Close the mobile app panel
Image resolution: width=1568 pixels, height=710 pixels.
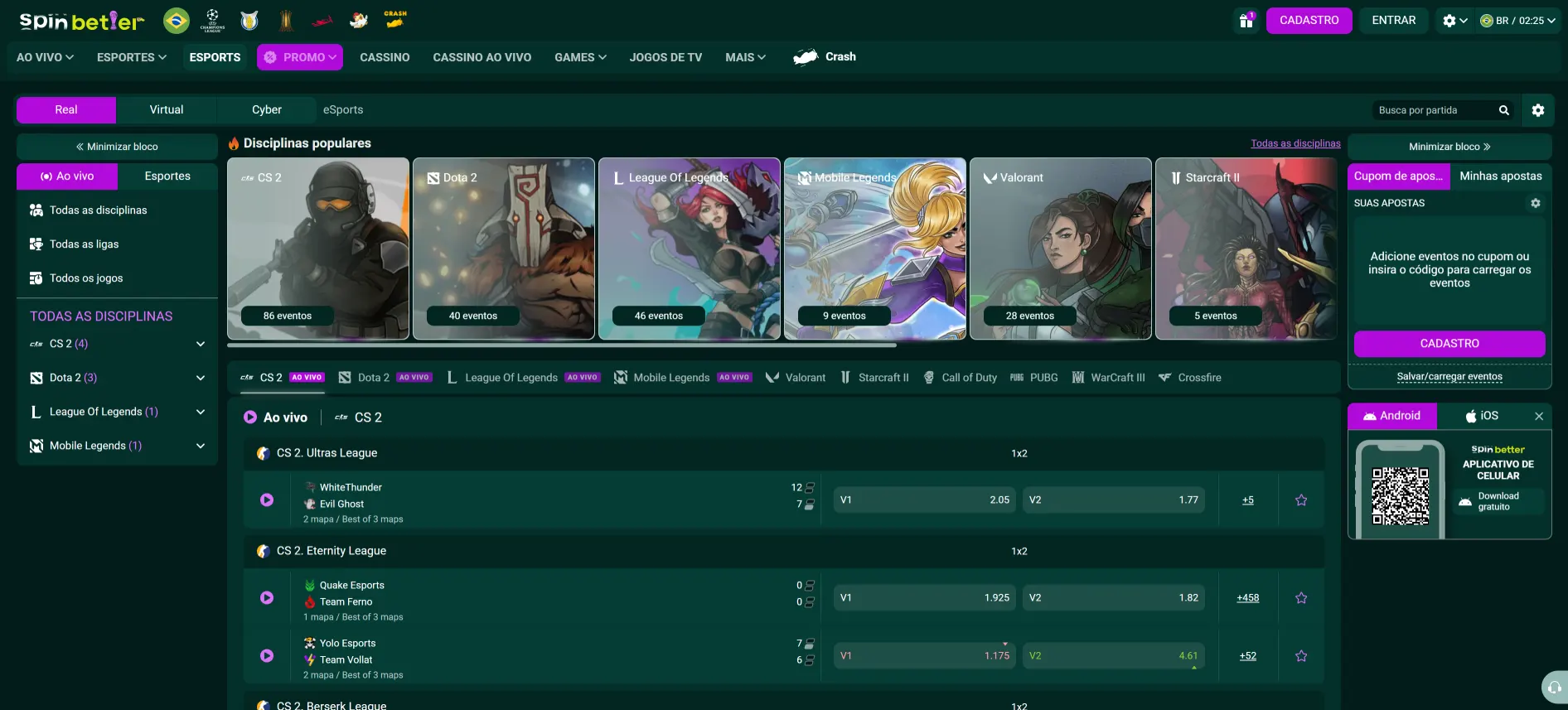pos(1538,416)
